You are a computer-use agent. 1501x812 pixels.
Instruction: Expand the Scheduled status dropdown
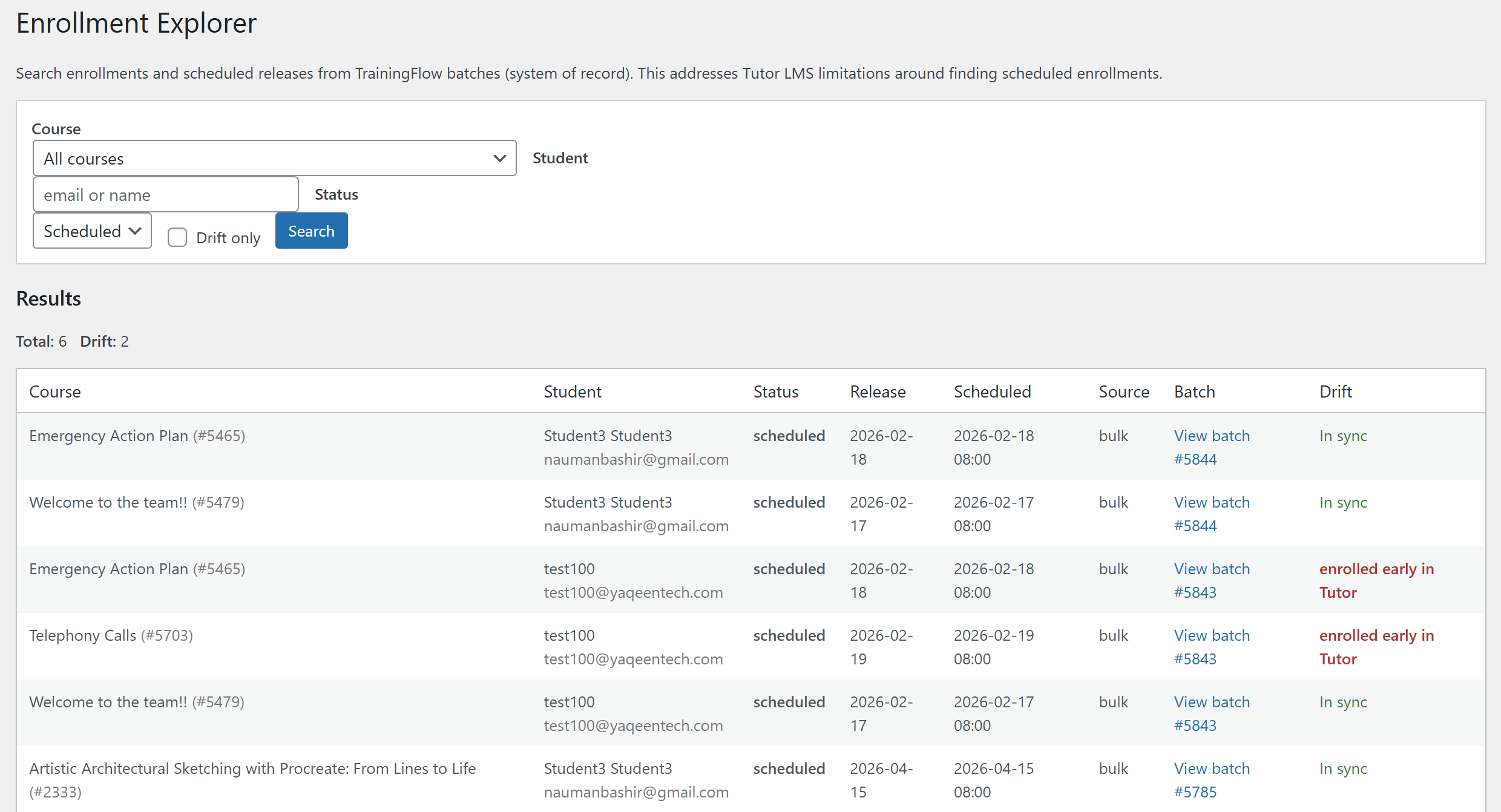point(92,231)
